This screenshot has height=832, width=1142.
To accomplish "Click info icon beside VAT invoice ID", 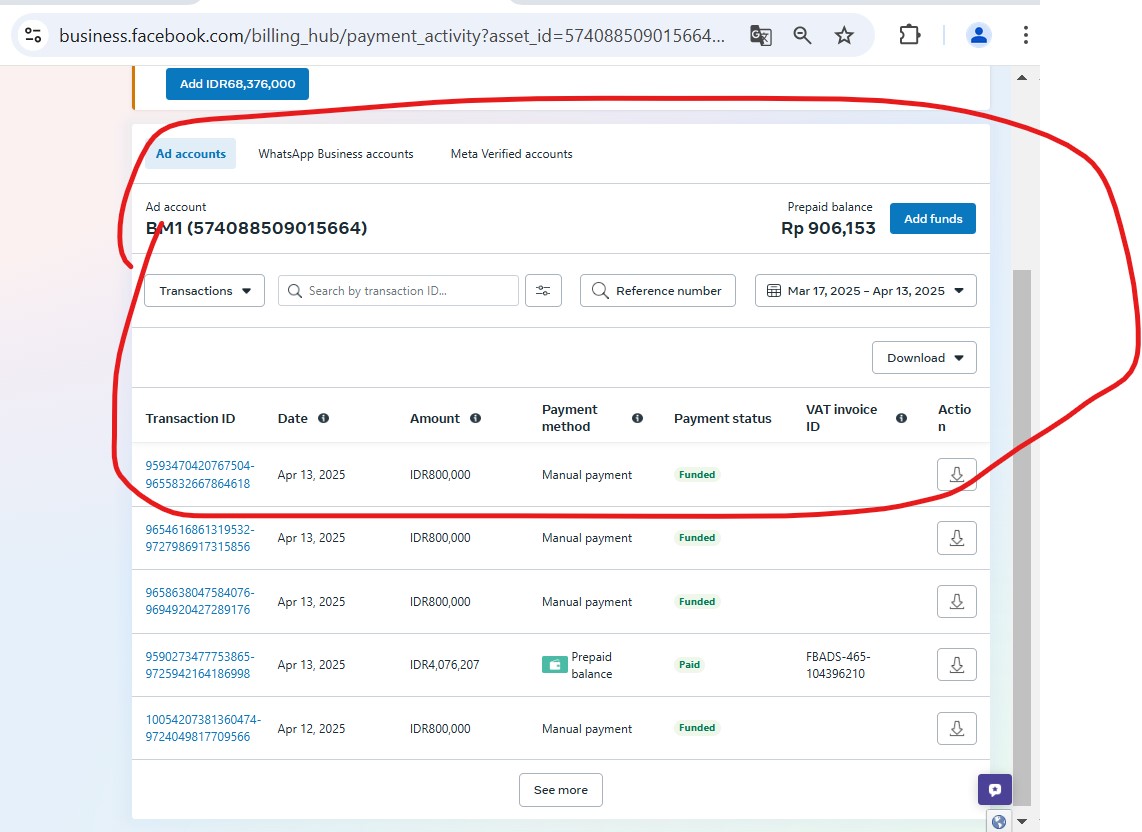I will click(x=901, y=418).
